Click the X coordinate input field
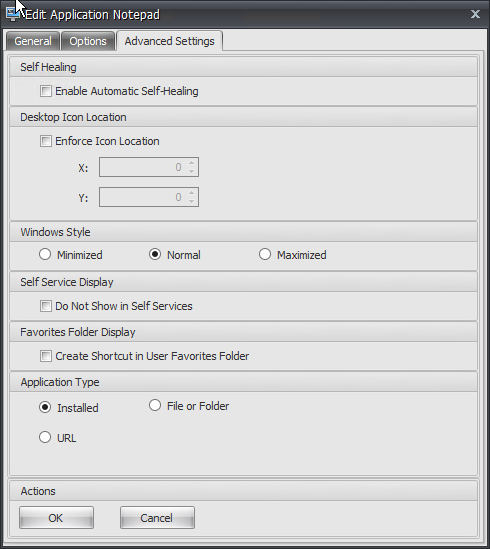Viewport: 490px width, 549px height. coord(149,167)
